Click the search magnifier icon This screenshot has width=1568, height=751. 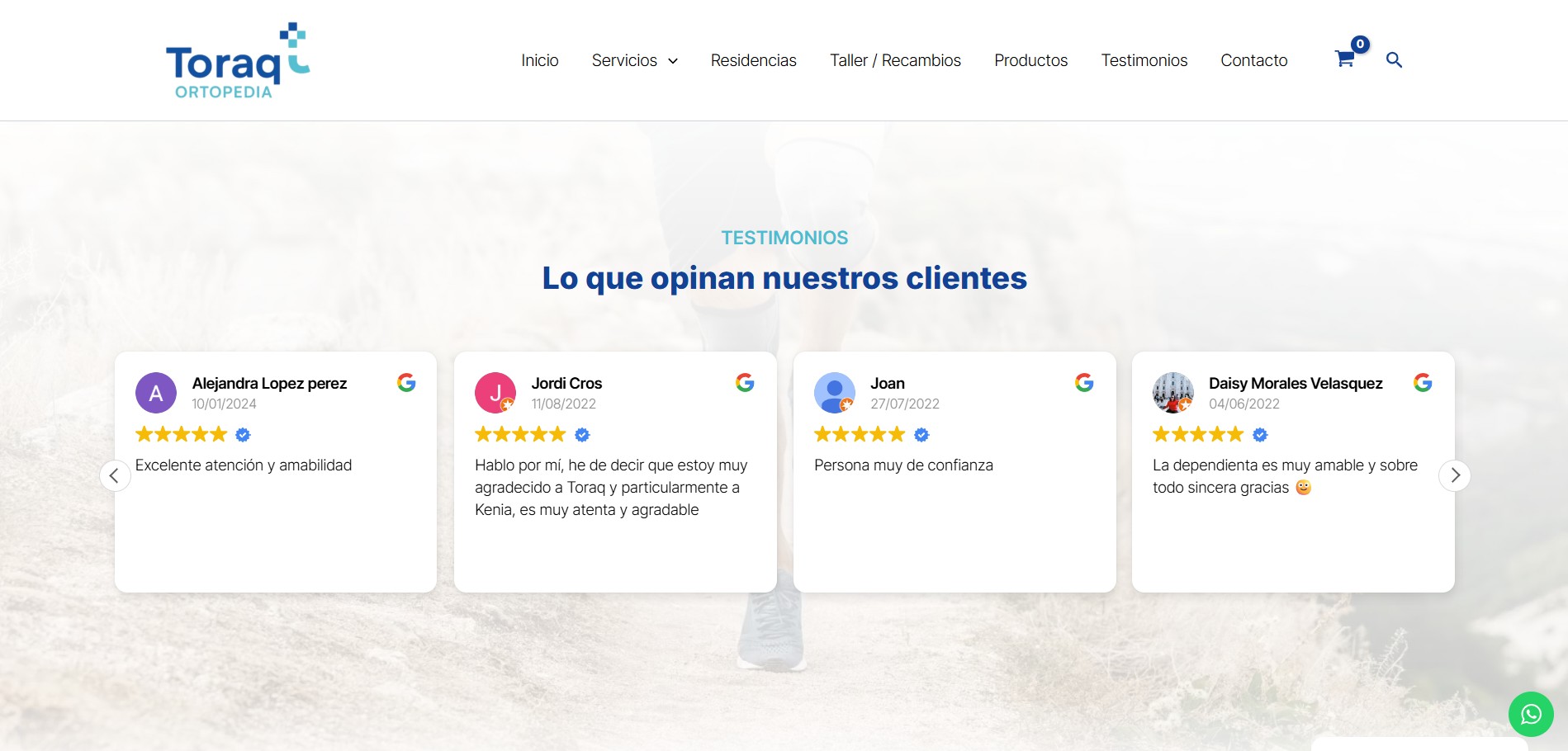(x=1394, y=60)
